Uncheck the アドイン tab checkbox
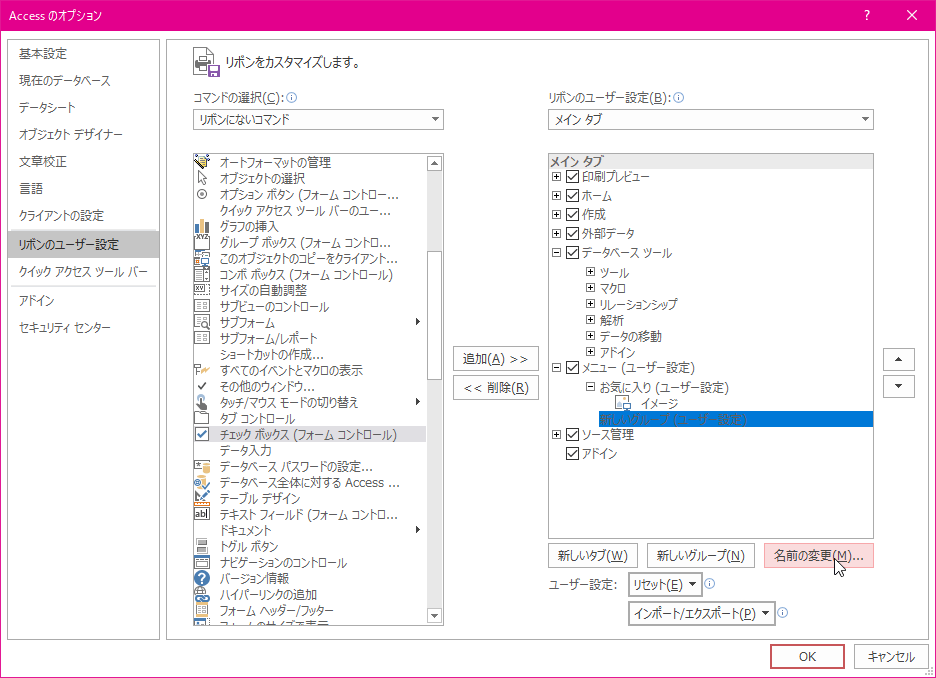The image size is (936, 678). (572, 454)
